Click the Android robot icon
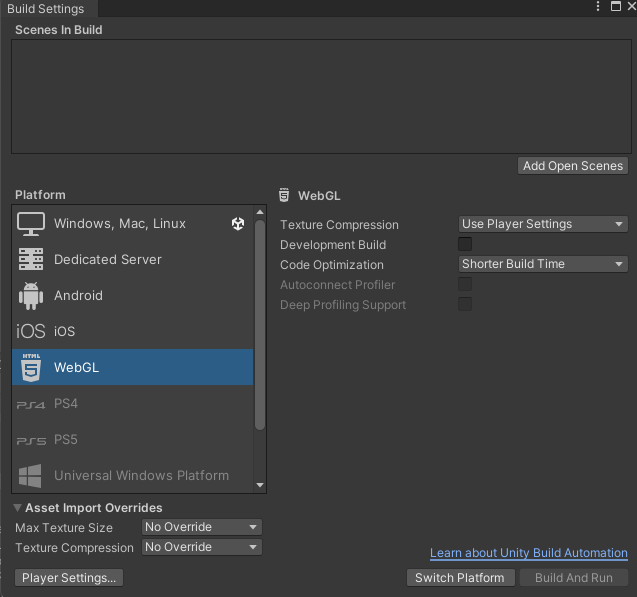 pyautogui.click(x=31, y=295)
